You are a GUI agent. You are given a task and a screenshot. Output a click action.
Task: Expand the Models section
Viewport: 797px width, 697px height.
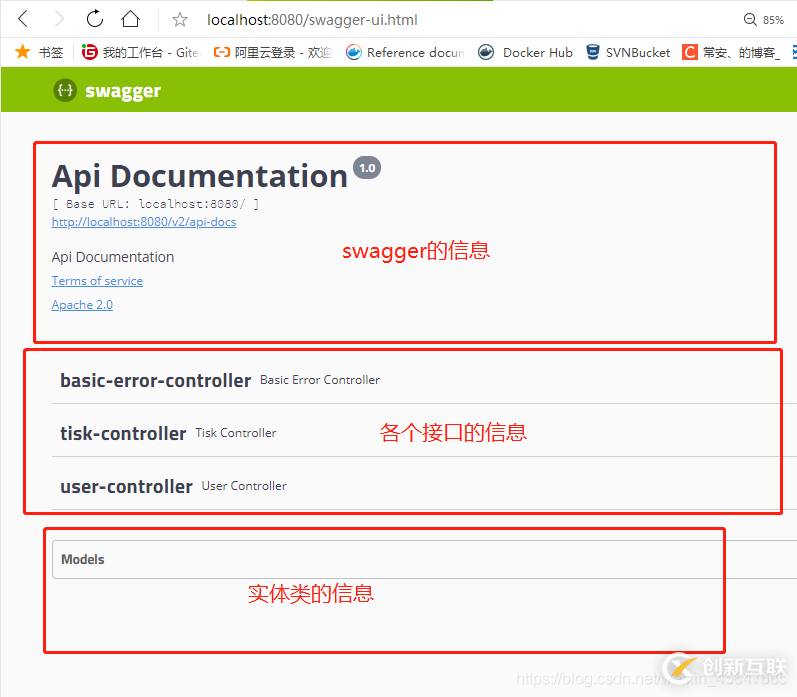click(x=424, y=559)
